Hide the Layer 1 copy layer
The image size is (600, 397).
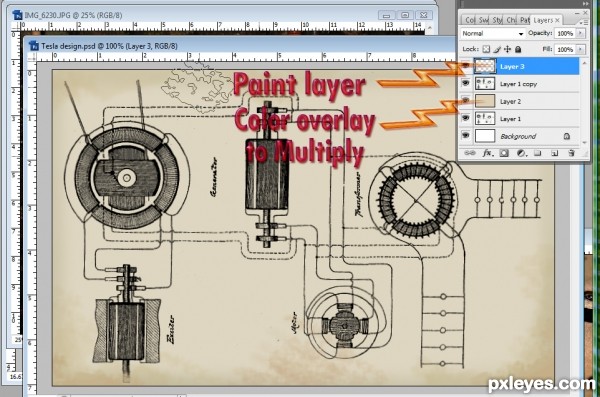click(x=465, y=83)
